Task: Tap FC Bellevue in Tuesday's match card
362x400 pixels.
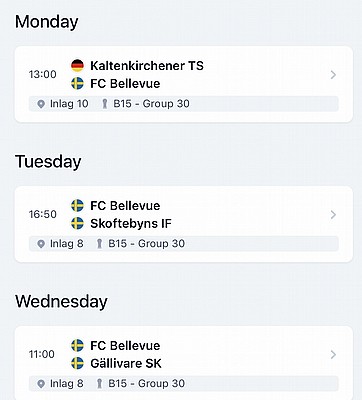Action: click(125, 206)
